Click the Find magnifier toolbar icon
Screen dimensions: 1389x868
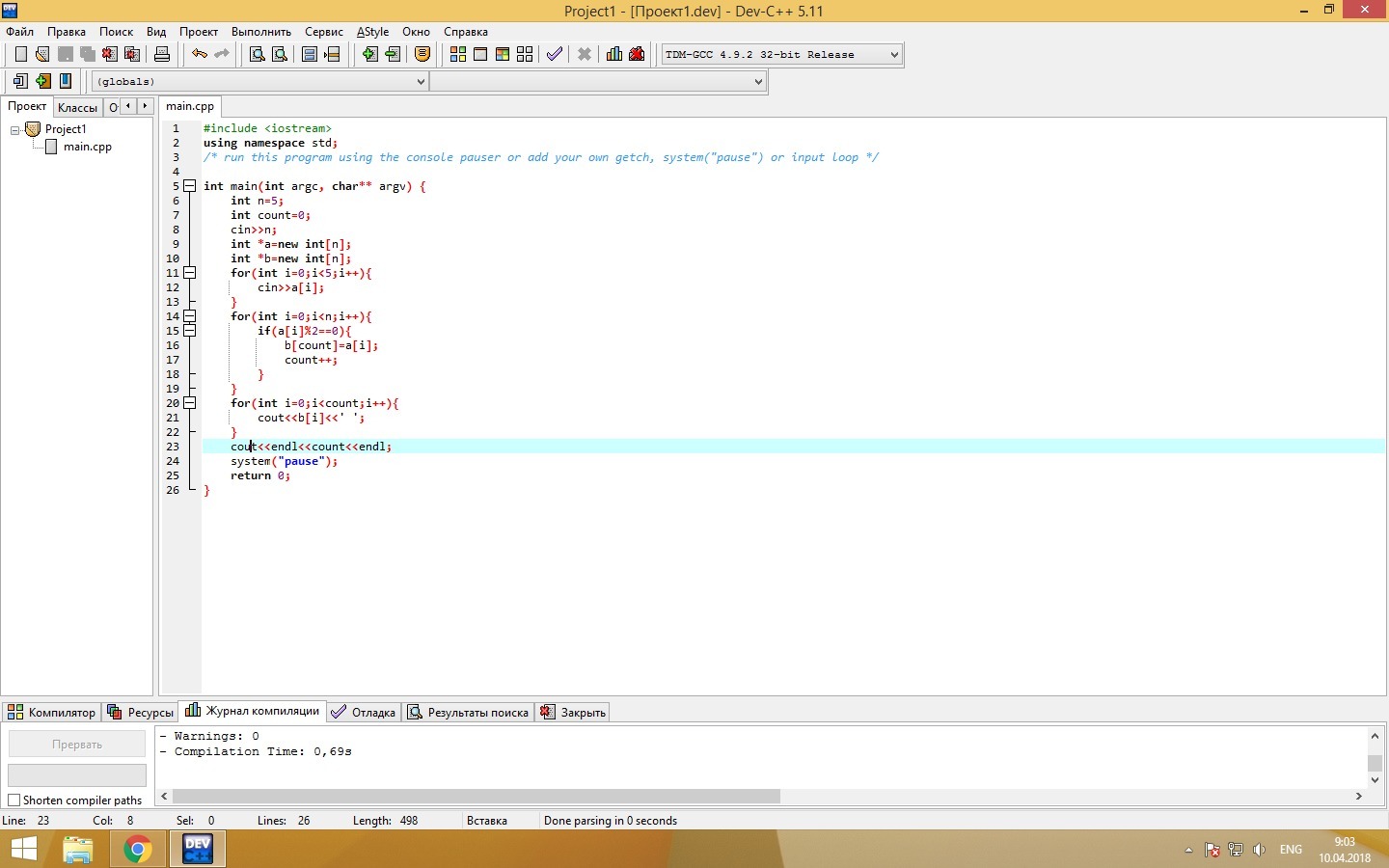pos(257,55)
